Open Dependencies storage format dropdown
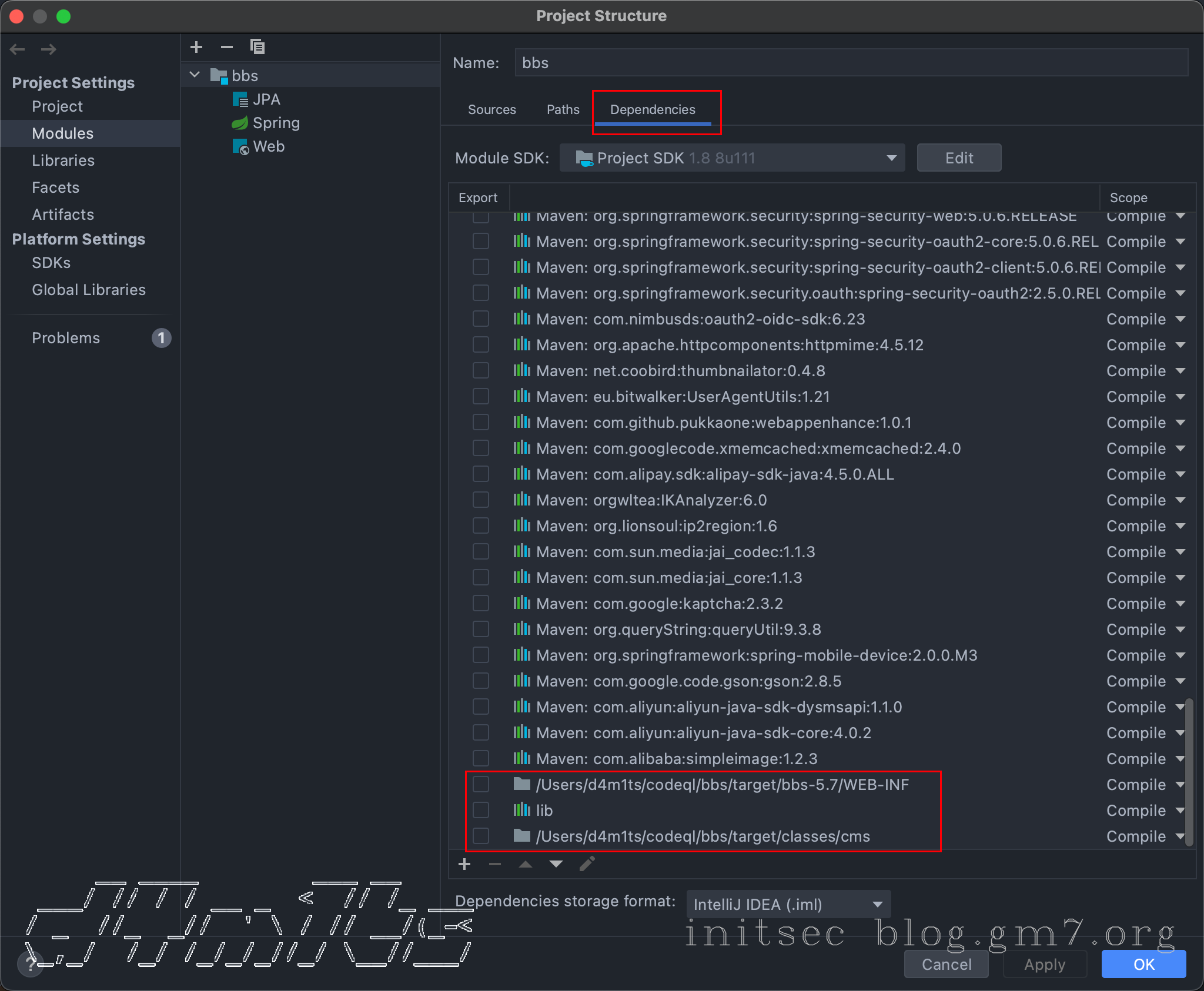The height and width of the screenshot is (991, 1204). (788, 905)
